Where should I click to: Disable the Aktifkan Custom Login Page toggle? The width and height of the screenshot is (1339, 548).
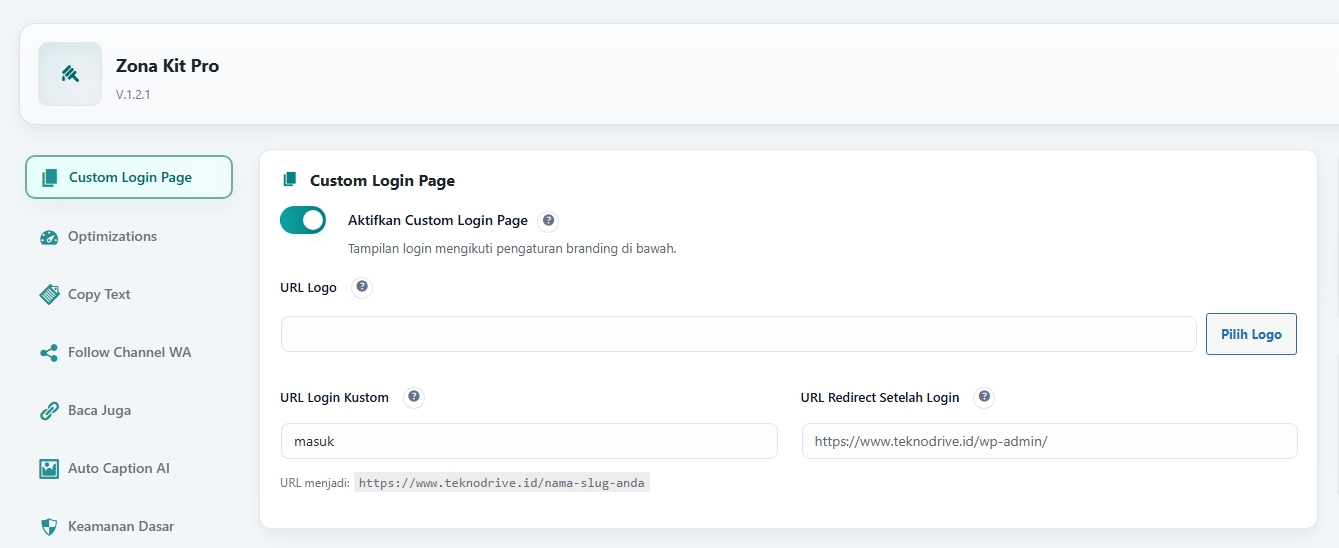(x=303, y=220)
